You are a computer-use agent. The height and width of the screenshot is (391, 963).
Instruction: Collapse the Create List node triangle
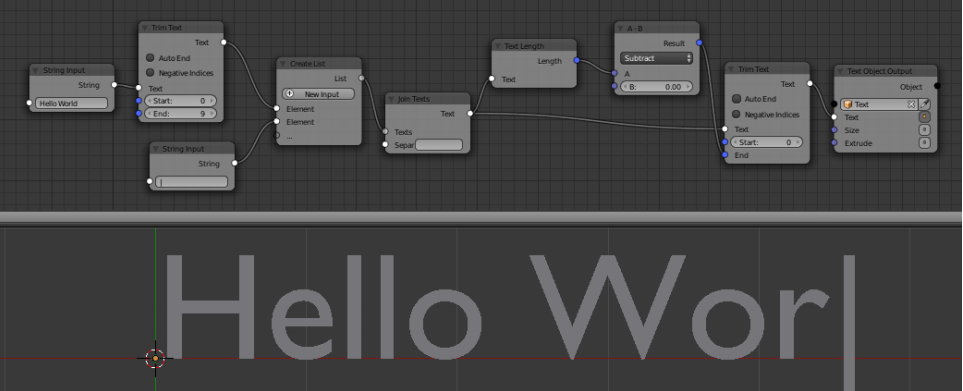283,63
